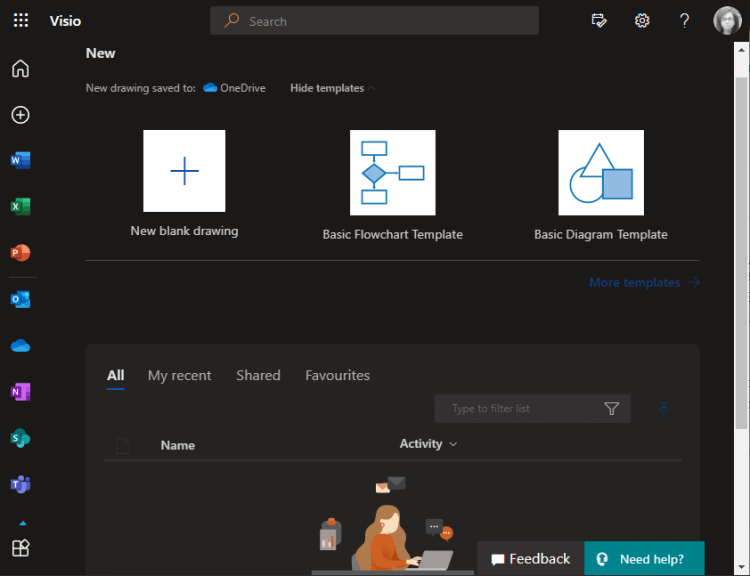Select the All tab
750x576 pixels.
coord(115,376)
